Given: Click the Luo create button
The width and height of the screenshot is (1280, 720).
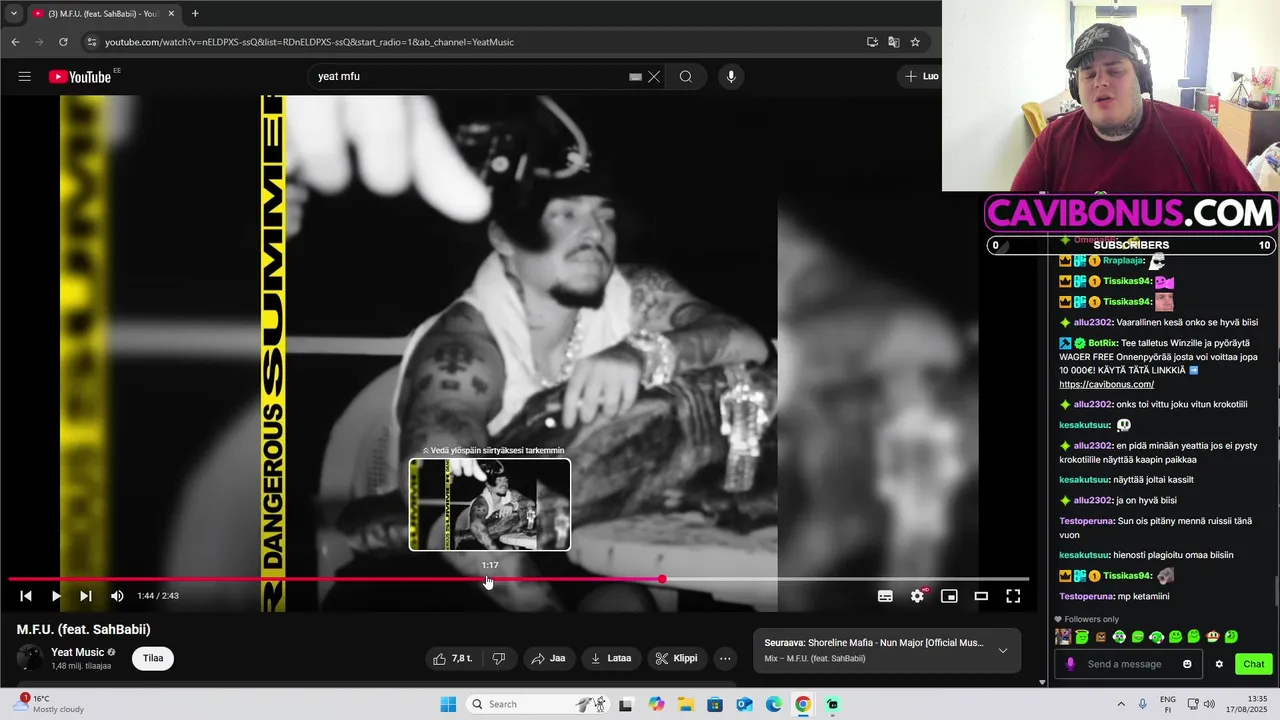Looking at the screenshot, I should click(x=921, y=77).
